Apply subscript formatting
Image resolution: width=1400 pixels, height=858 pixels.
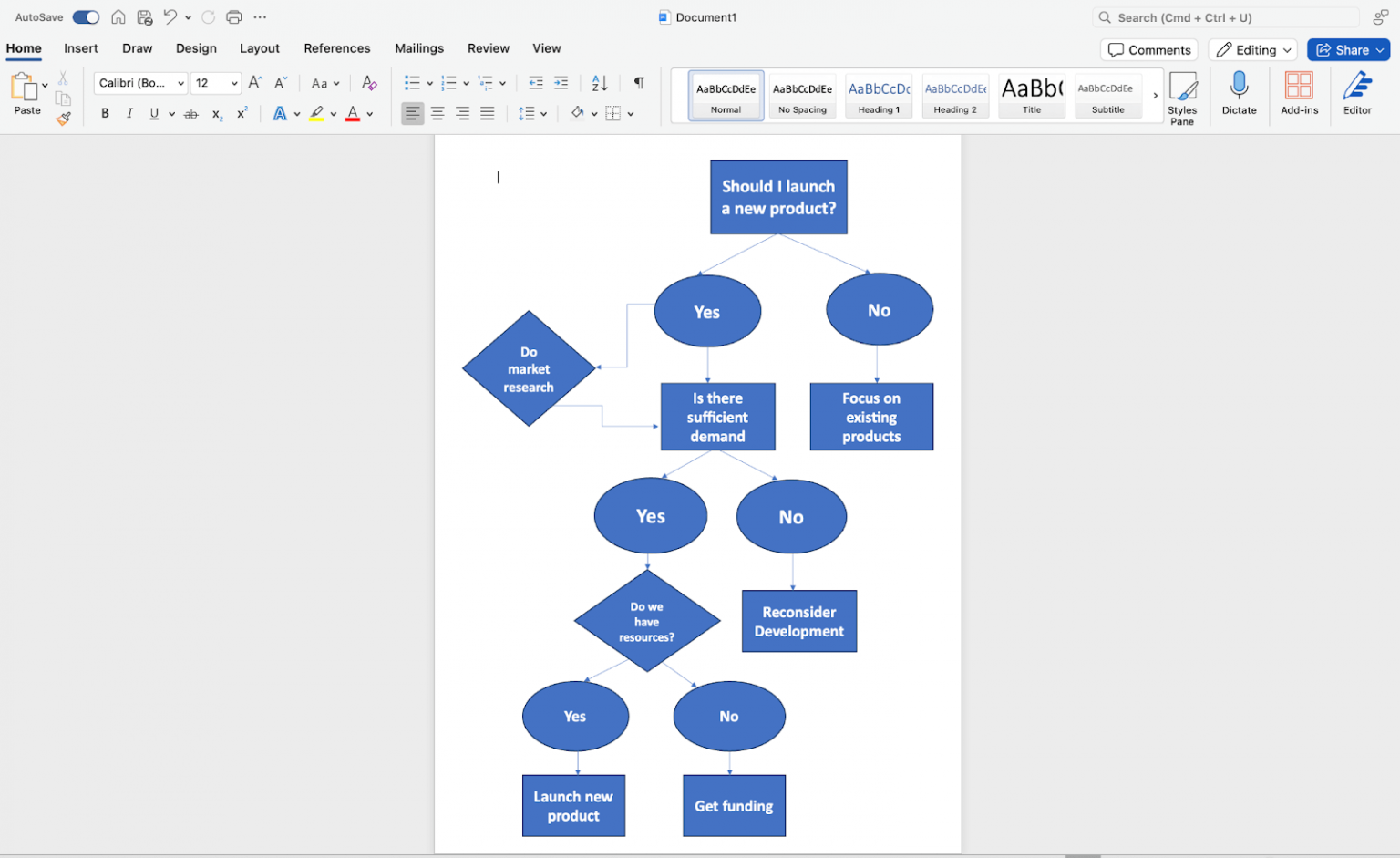(216, 113)
